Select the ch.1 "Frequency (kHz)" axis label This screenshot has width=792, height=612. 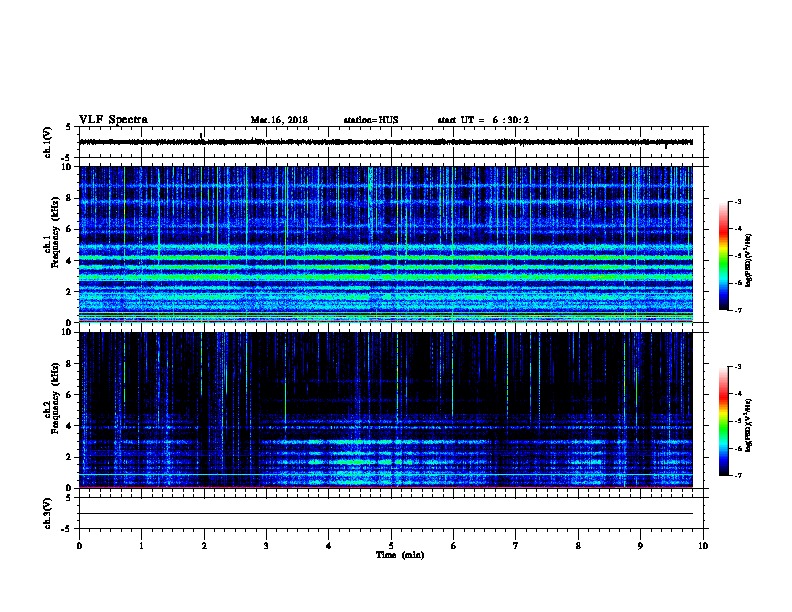55,232
